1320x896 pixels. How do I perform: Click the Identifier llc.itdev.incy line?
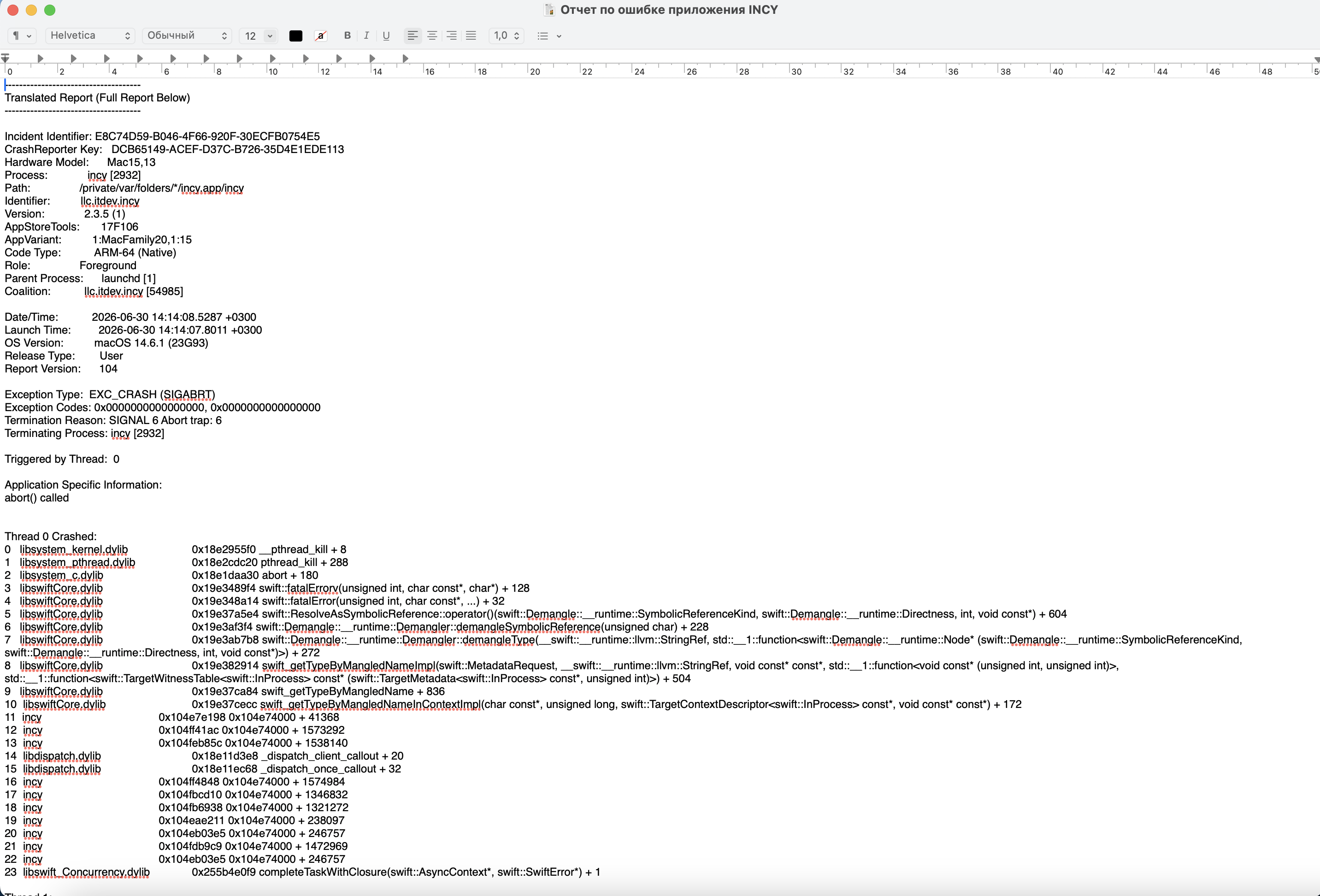tap(72, 201)
